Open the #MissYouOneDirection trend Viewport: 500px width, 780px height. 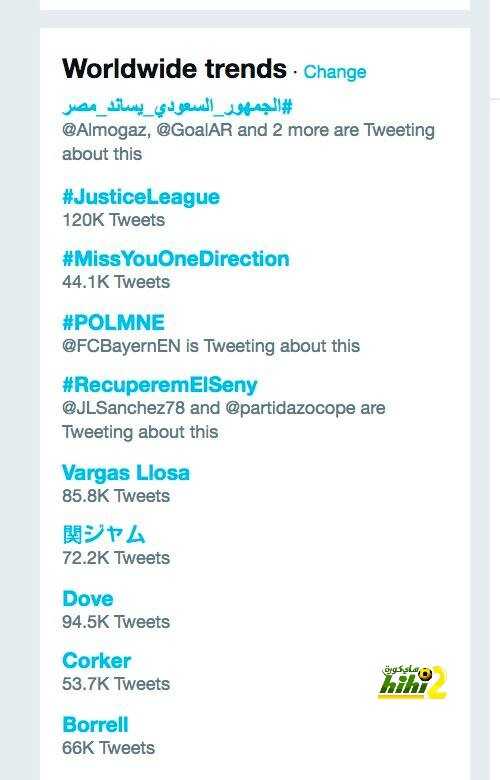176,259
